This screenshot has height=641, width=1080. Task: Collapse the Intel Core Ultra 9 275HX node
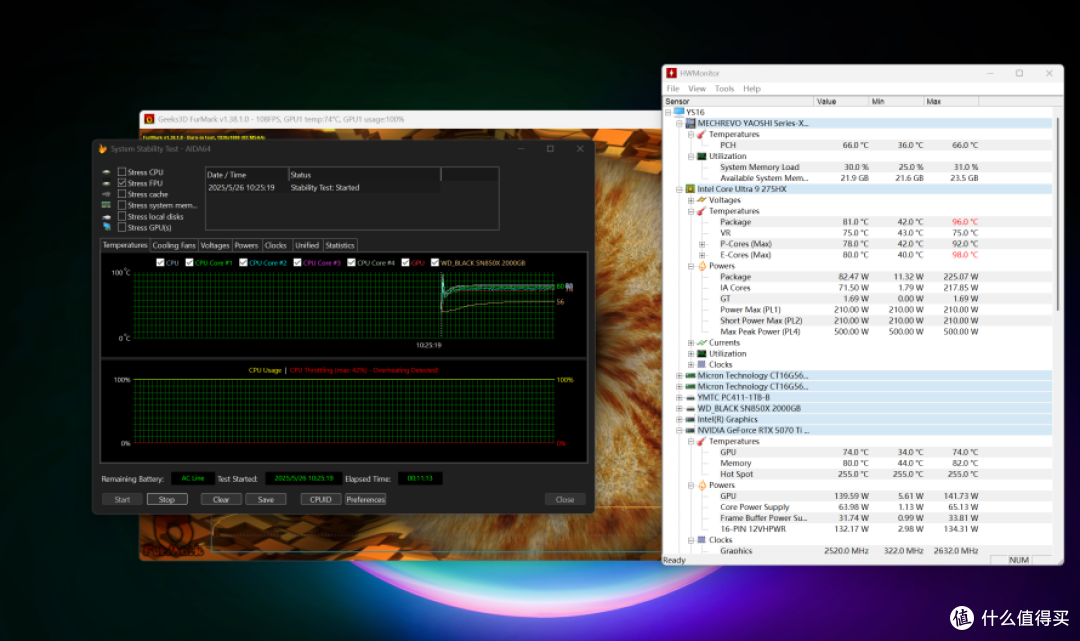(x=679, y=189)
